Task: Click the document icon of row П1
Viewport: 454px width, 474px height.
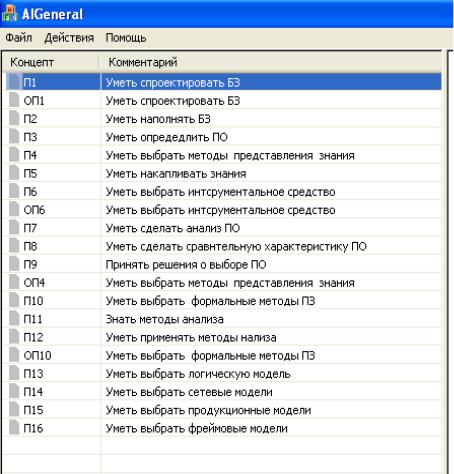Action: [14, 82]
